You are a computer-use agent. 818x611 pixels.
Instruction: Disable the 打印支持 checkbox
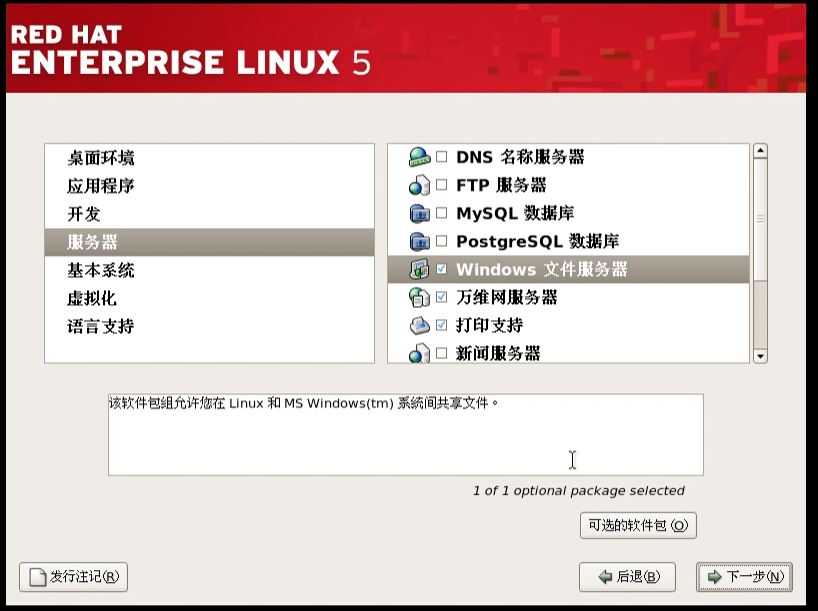441,326
